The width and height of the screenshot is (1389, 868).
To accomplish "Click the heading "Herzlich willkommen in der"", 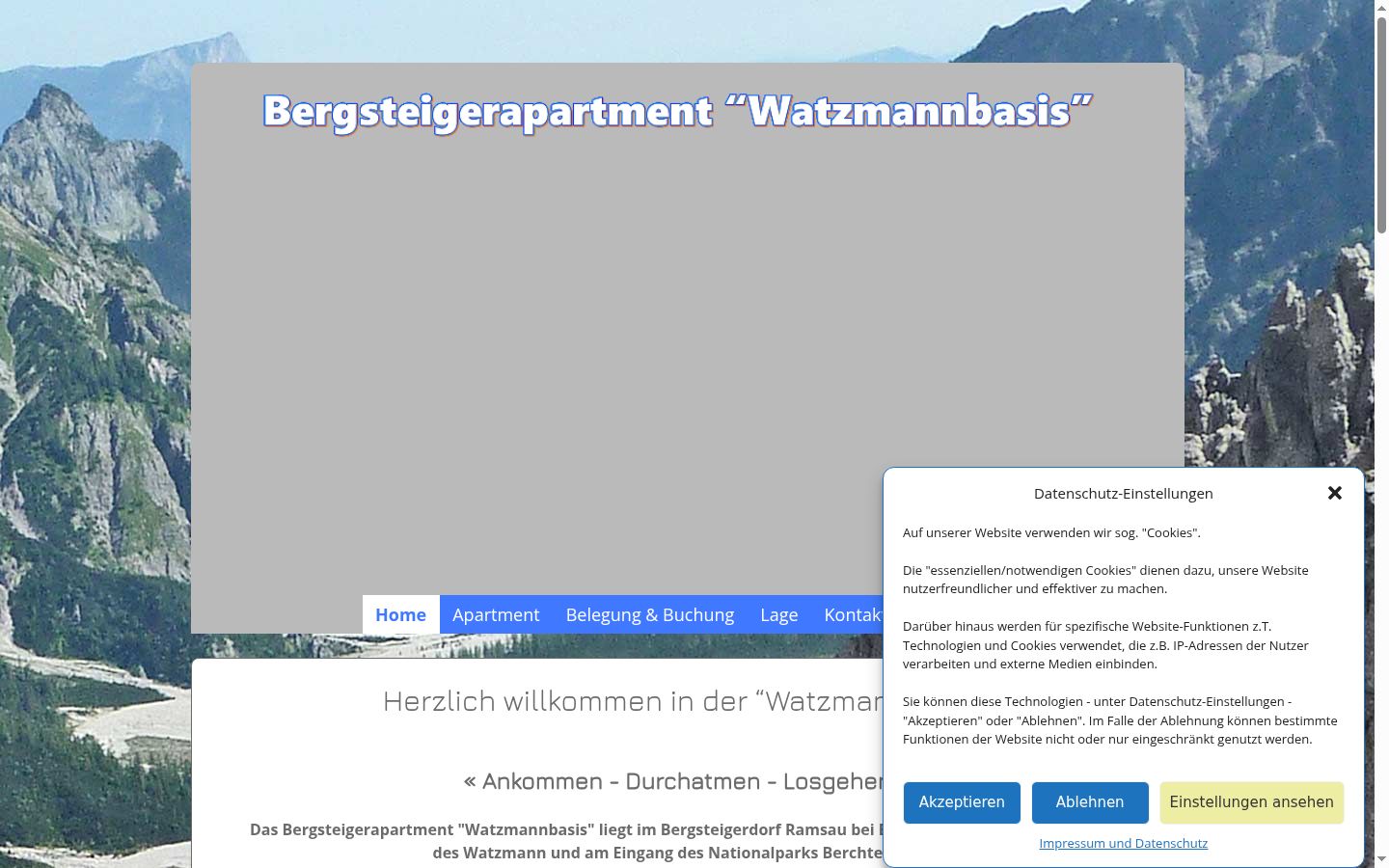I will click(x=565, y=701).
